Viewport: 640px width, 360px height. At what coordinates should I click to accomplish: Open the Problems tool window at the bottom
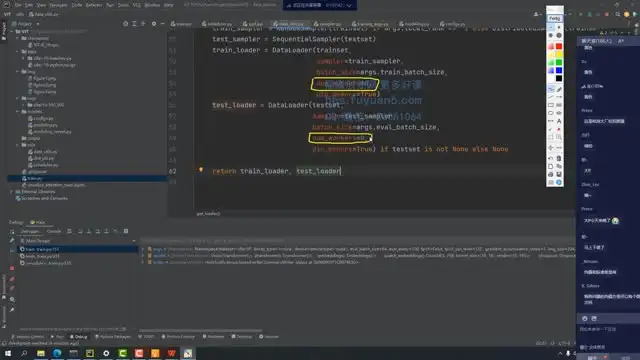click(x=213, y=337)
